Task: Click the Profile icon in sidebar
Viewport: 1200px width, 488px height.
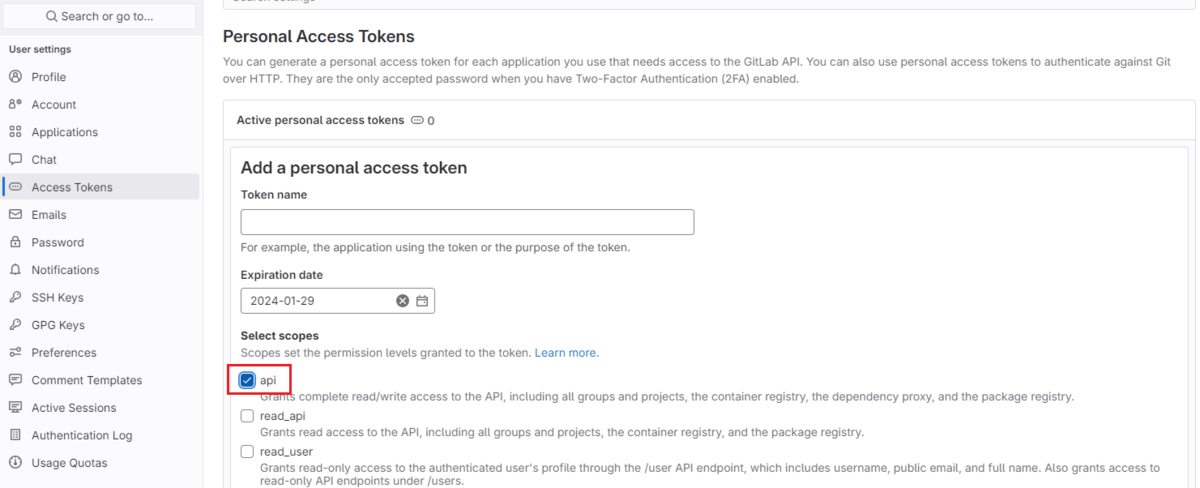Action: [x=15, y=77]
